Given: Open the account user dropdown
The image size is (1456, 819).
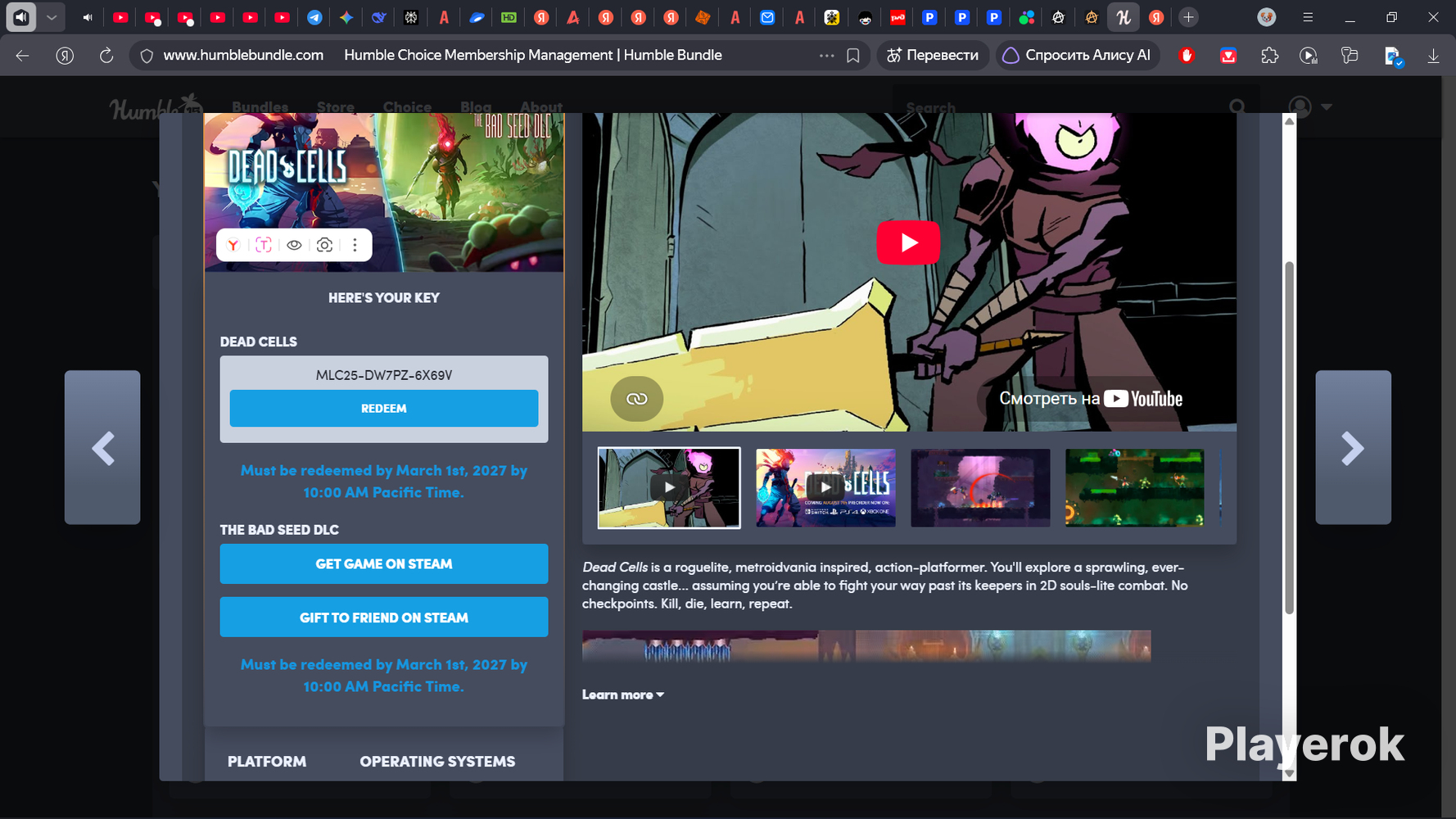Looking at the screenshot, I should pos(1310,107).
